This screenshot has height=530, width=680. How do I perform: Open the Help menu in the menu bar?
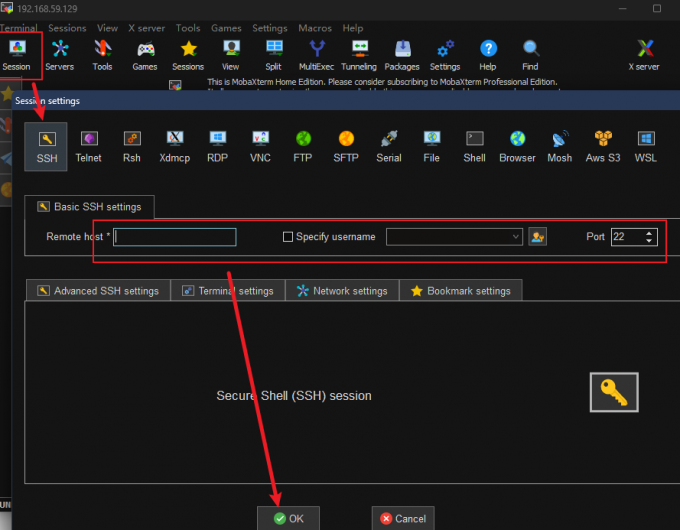(353, 28)
